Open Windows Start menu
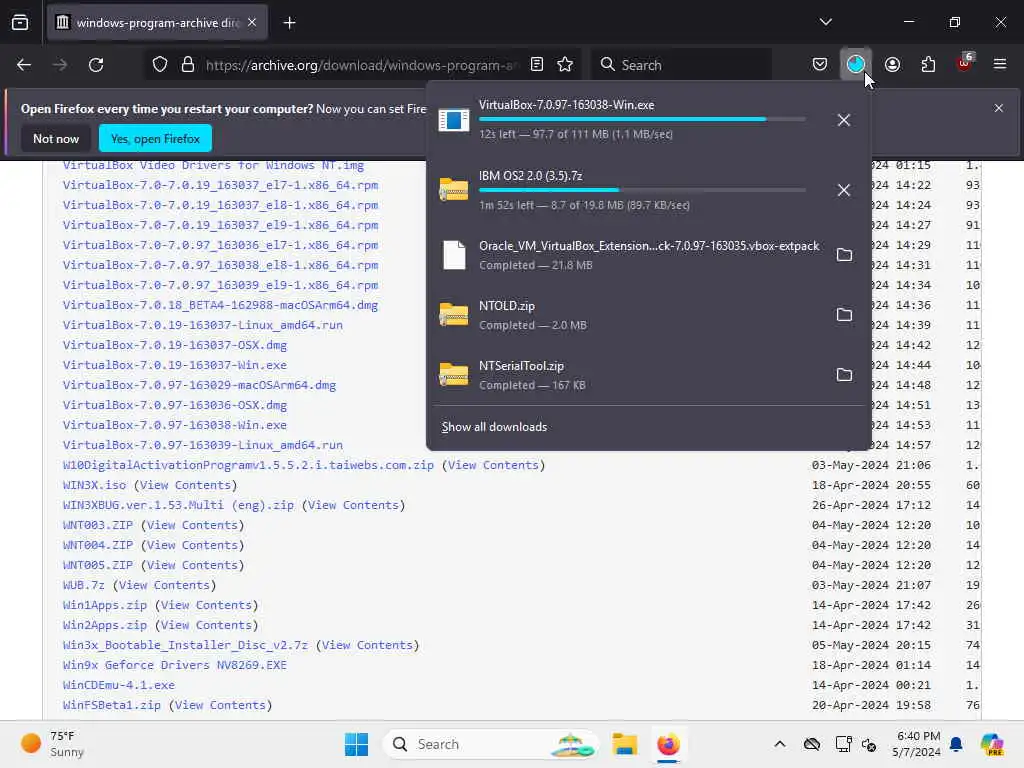Screen dimensions: 1024x768 pos(356,744)
